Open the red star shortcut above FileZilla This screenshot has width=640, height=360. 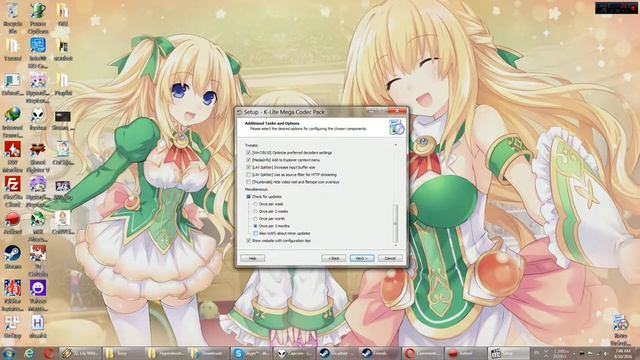pos(13,157)
